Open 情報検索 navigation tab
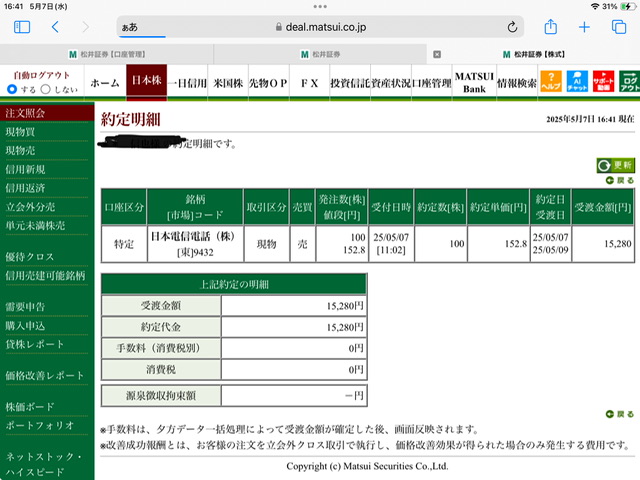Screen dimensions: 640x480 517,83
